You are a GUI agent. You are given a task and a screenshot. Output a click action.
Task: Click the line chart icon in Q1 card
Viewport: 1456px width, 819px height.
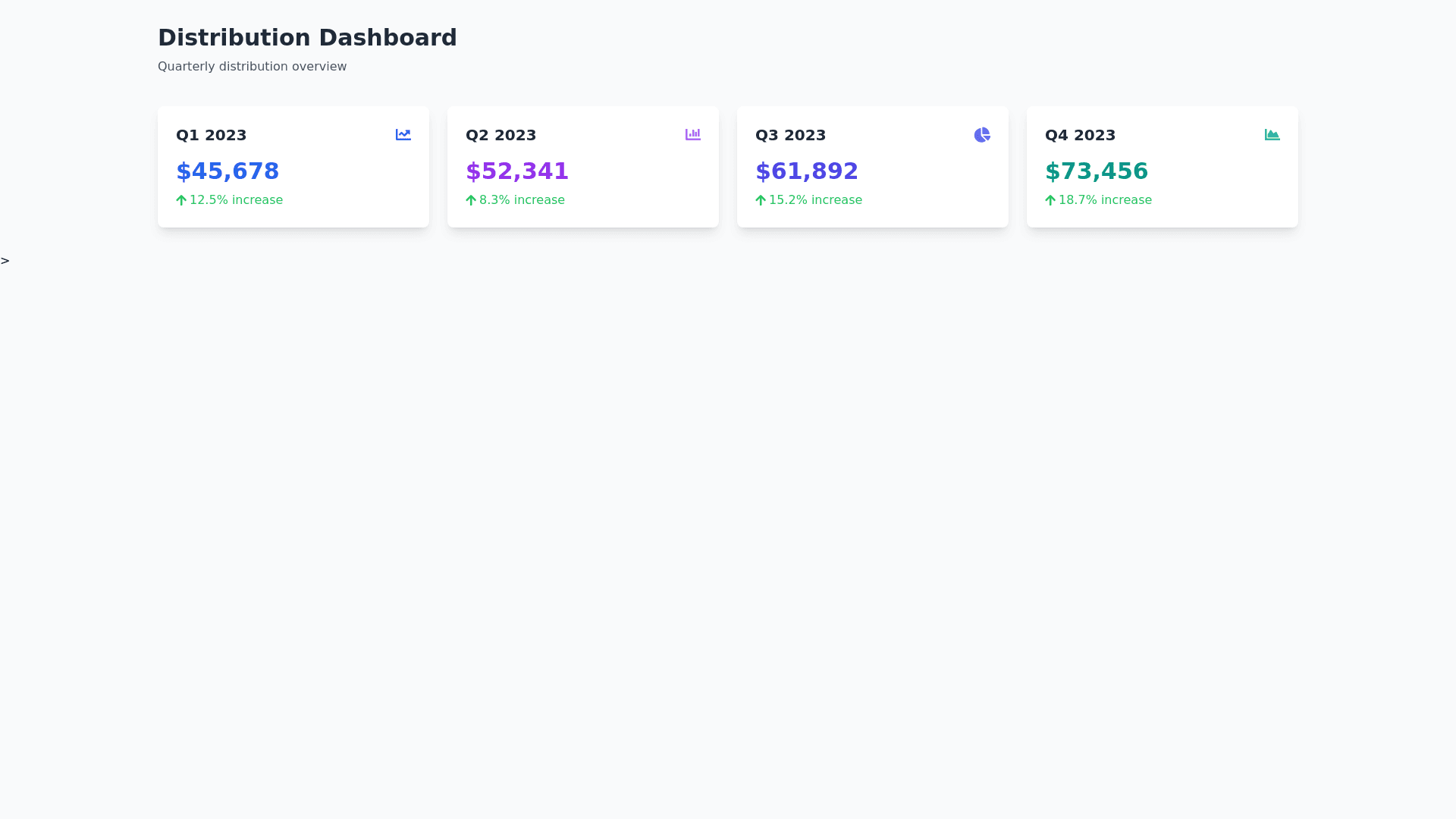pos(403,135)
